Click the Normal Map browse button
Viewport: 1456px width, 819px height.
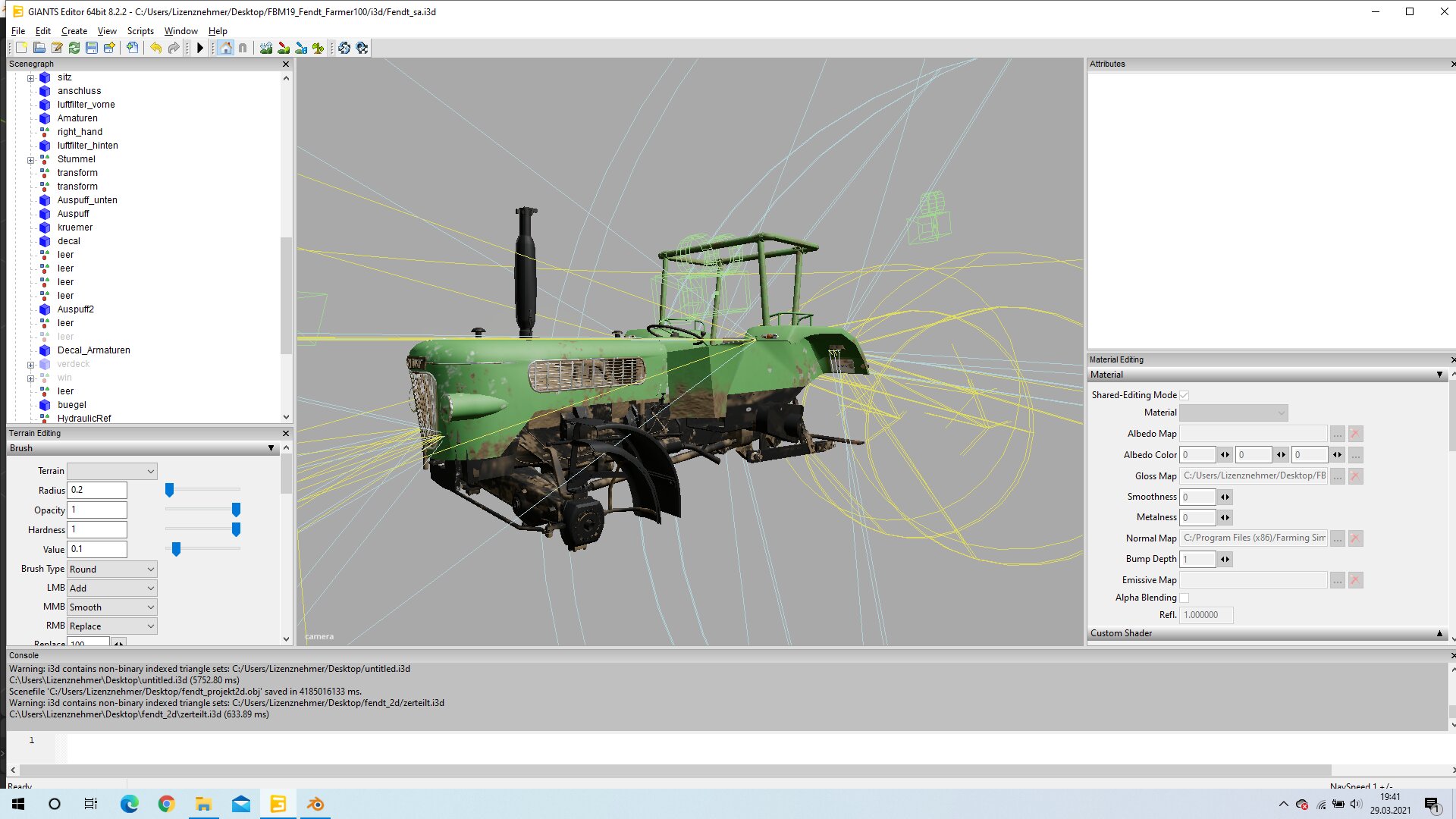tap(1337, 538)
